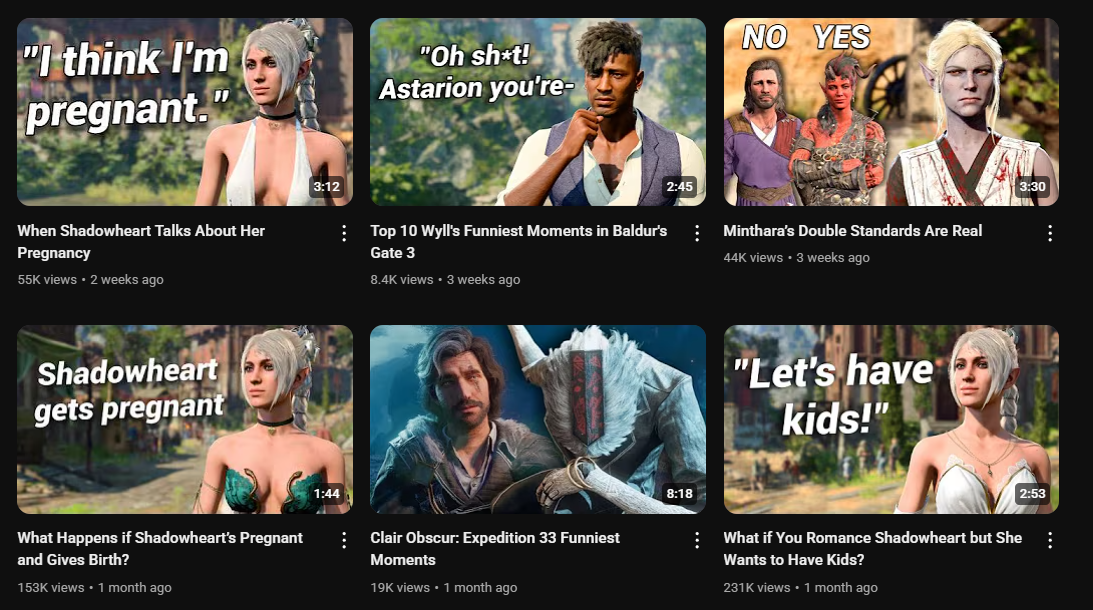
Task: Open title "What if You Romance Shadowheart"
Action: [x=873, y=549]
